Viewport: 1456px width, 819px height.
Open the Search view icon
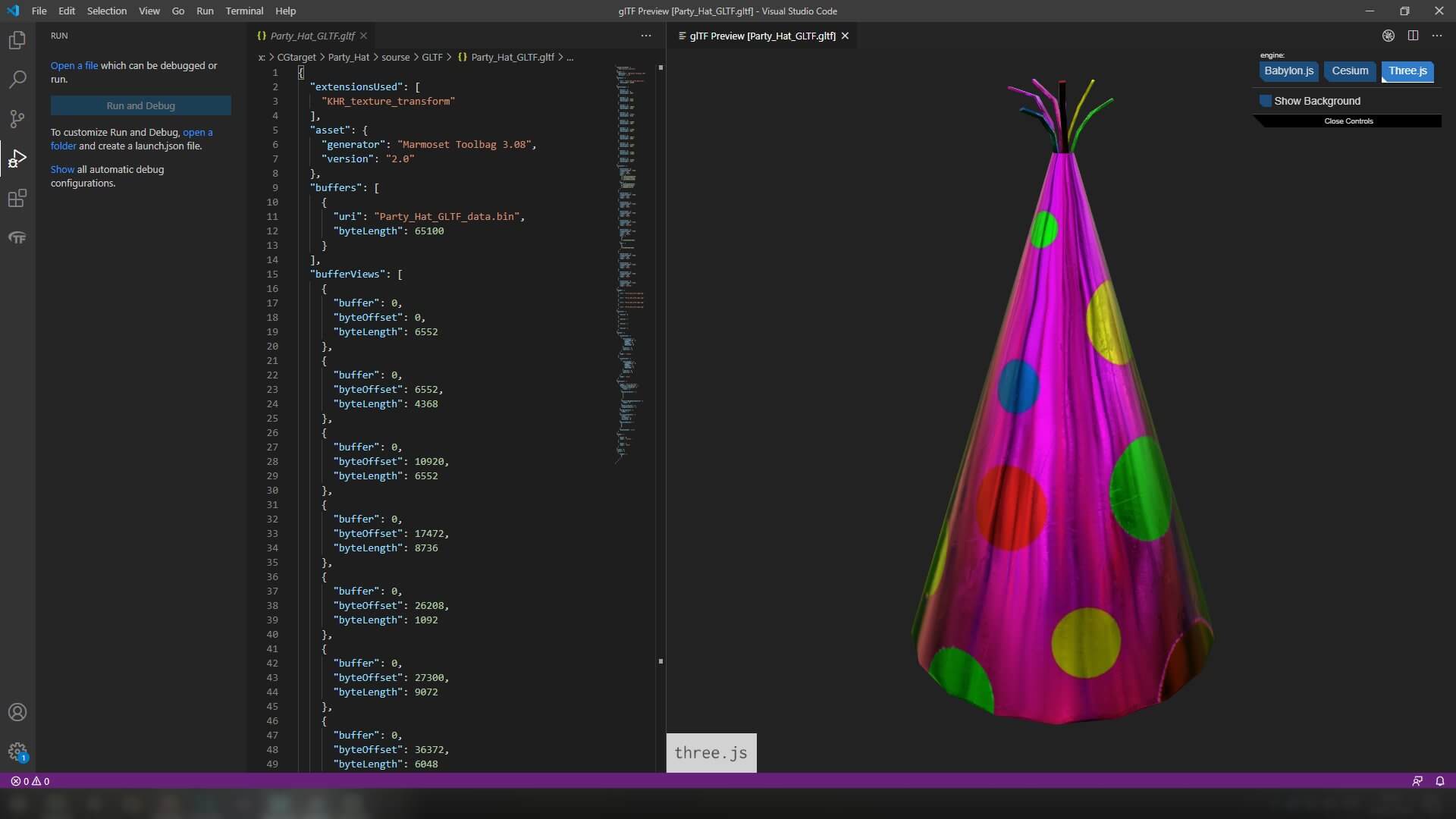[x=17, y=80]
